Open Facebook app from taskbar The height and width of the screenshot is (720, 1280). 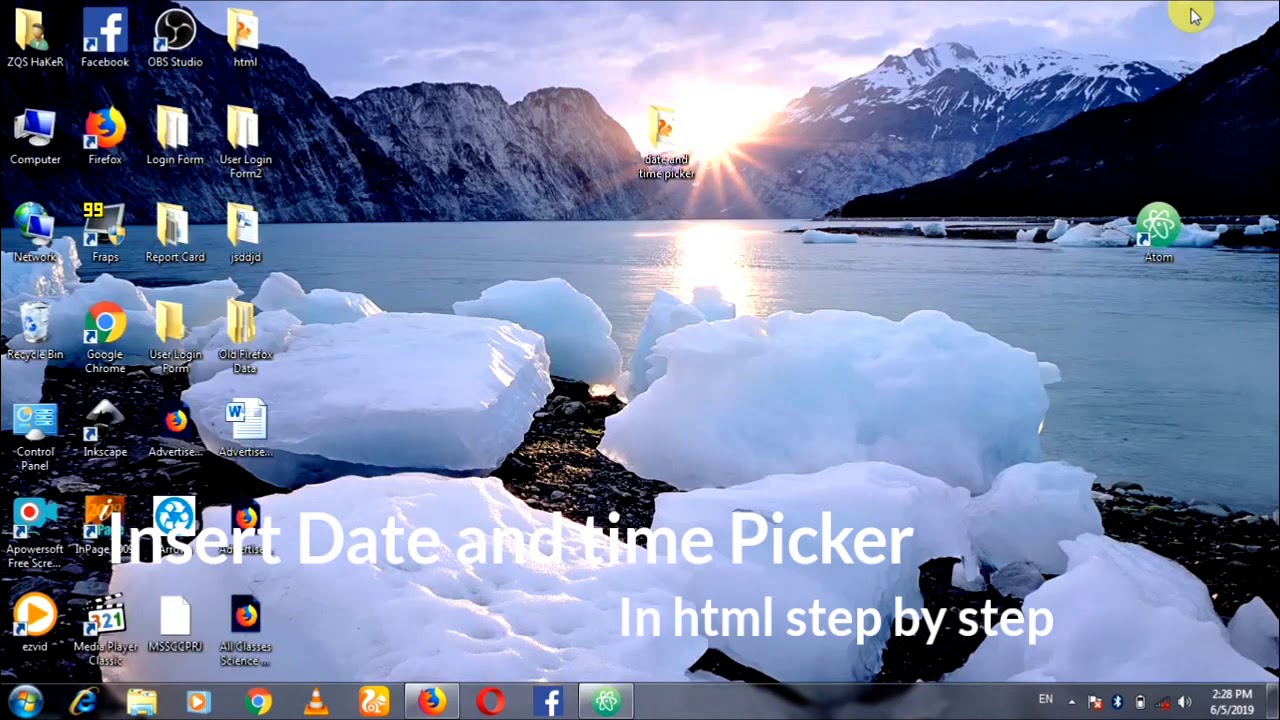coord(548,702)
